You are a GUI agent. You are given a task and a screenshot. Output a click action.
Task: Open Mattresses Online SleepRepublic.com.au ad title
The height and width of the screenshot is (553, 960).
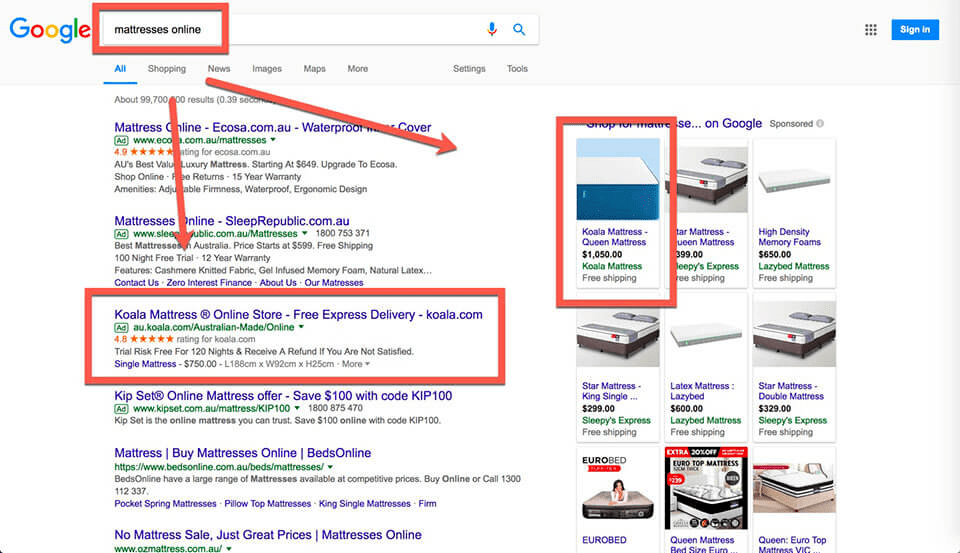pyautogui.click(x=231, y=221)
